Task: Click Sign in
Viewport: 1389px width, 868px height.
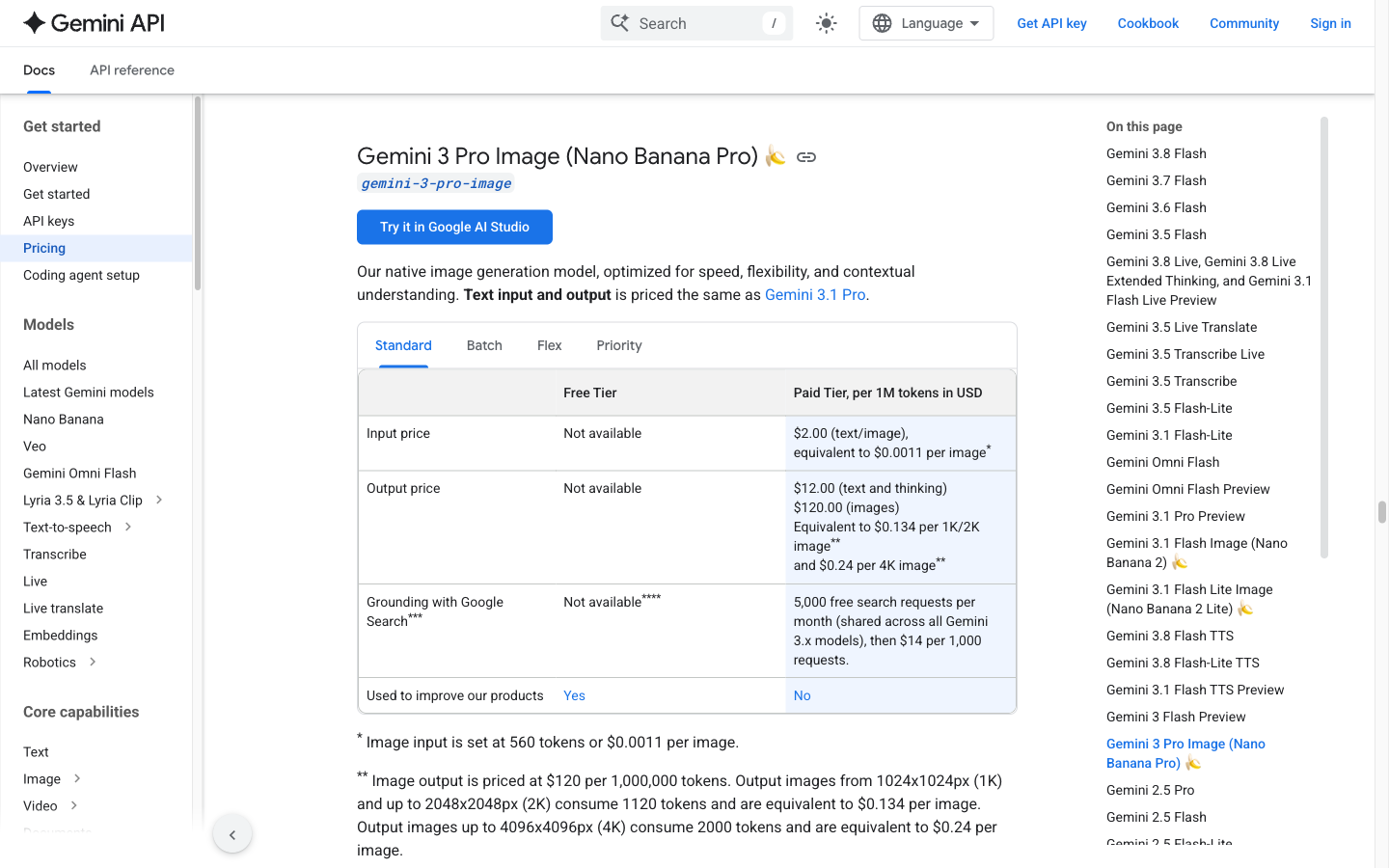Action: (1330, 23)
